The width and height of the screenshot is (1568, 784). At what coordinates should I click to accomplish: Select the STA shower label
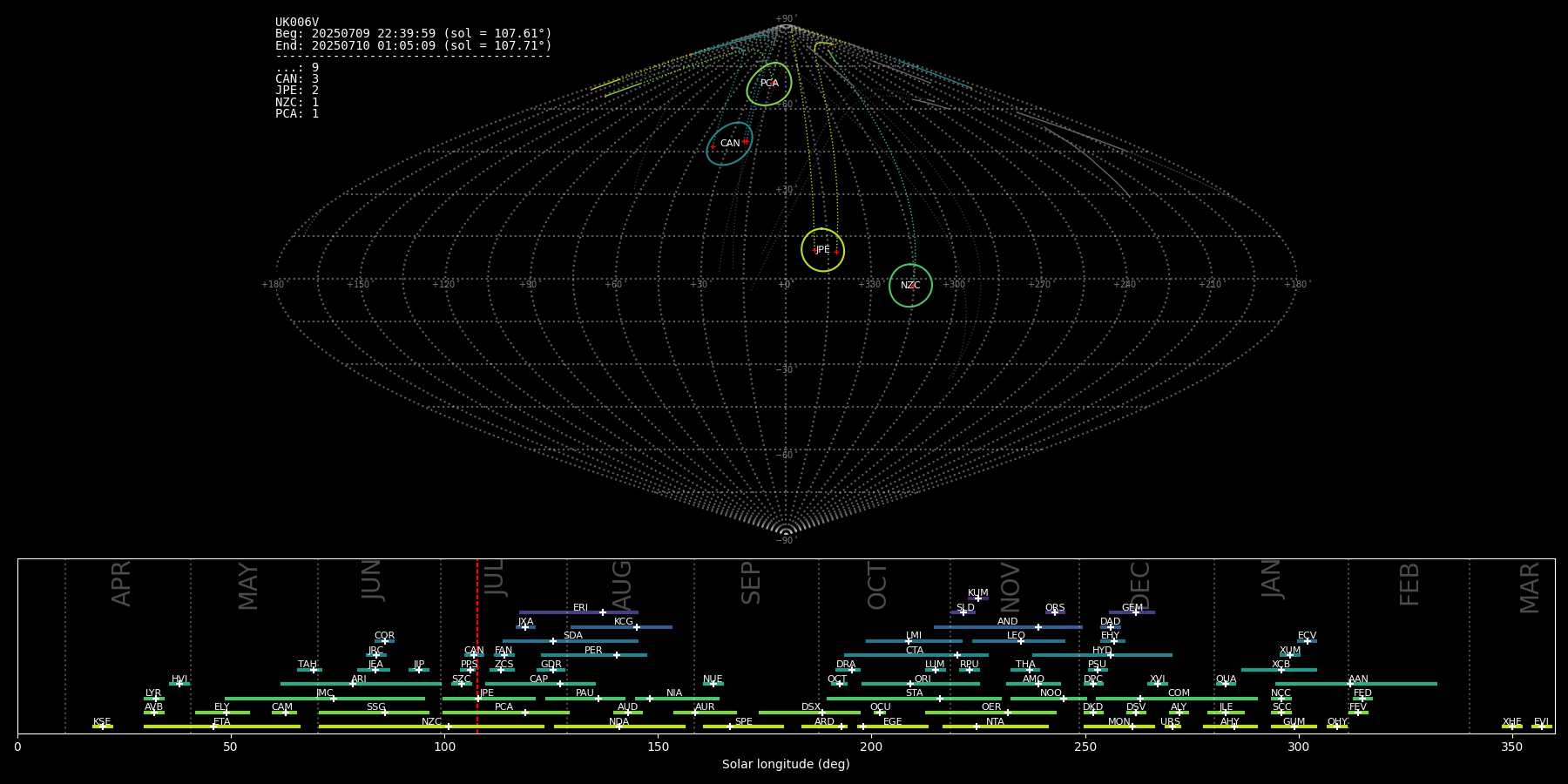915,693
